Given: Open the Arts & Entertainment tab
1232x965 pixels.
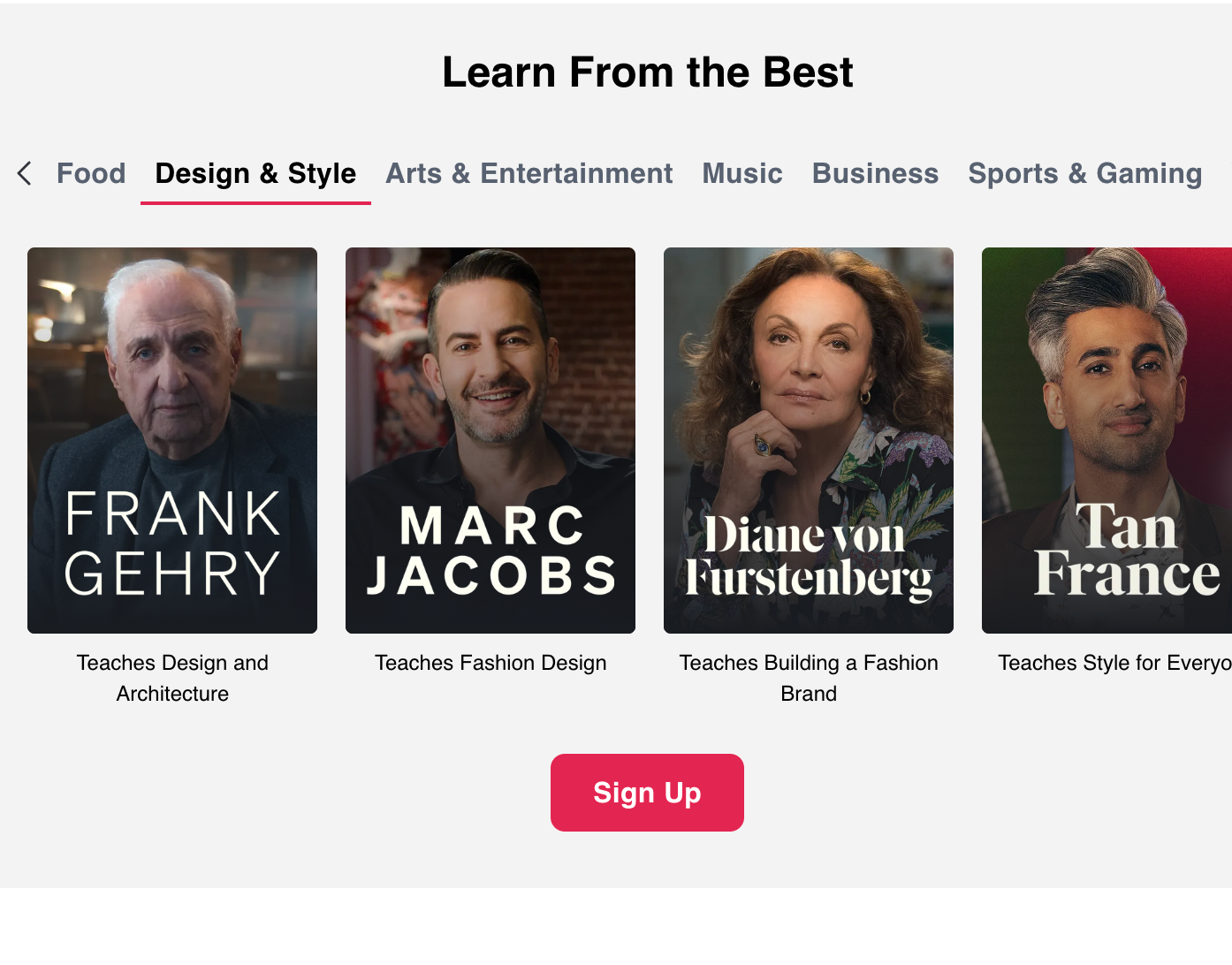Looking at the screenshot, I should (529, 173).
